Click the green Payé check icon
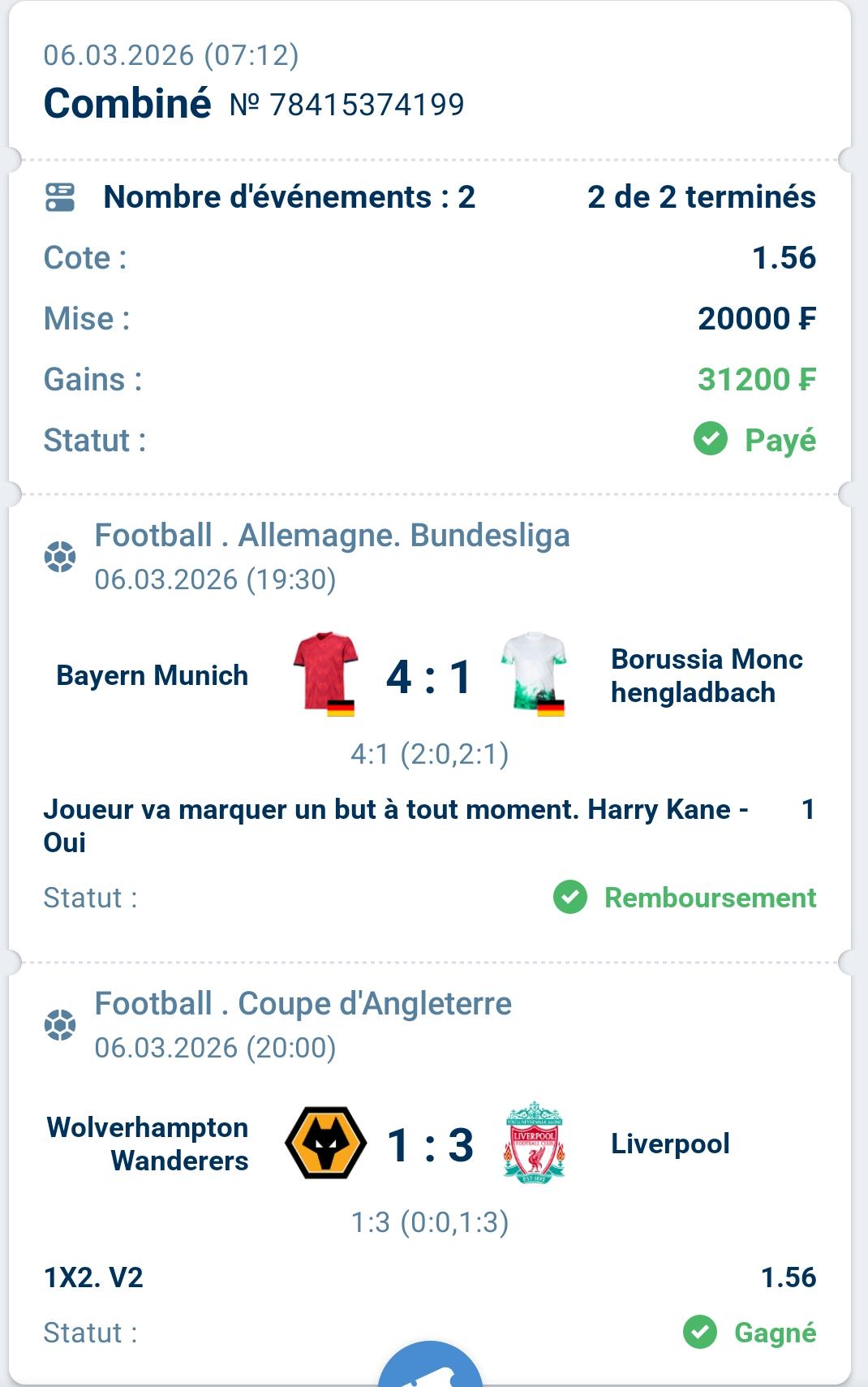Screen dimensions: 868x1387 711,440
